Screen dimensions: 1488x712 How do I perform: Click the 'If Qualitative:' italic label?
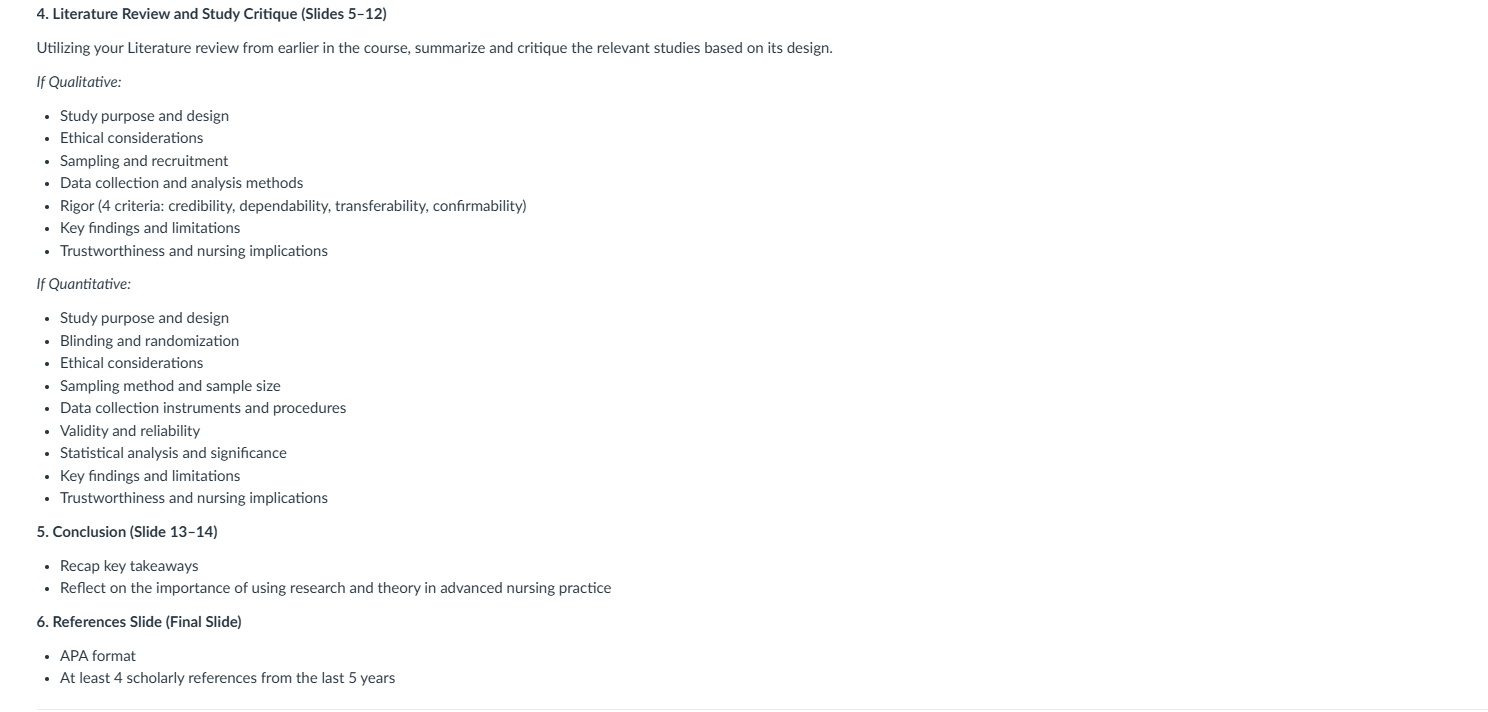(x=79, y=82)
